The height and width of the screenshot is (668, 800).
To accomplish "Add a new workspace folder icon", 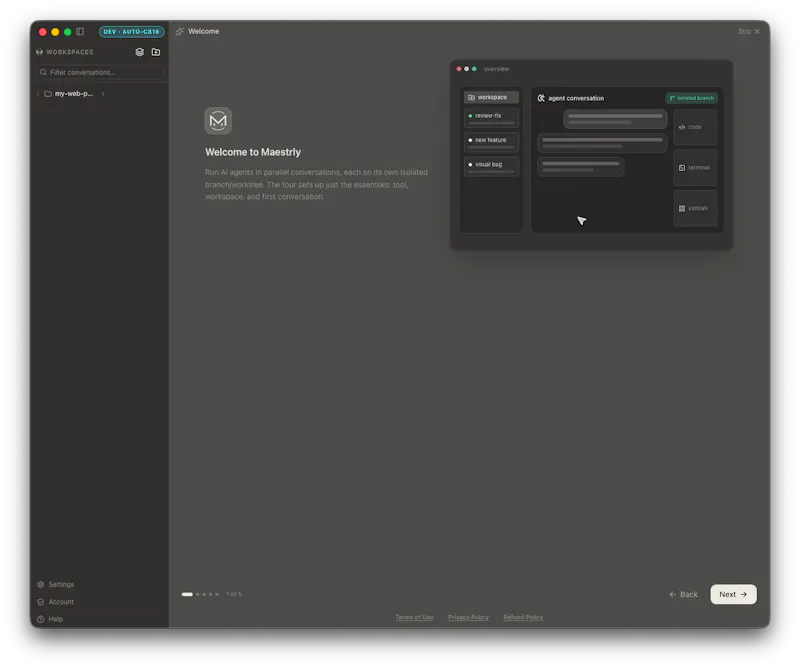I will (156, 52).
